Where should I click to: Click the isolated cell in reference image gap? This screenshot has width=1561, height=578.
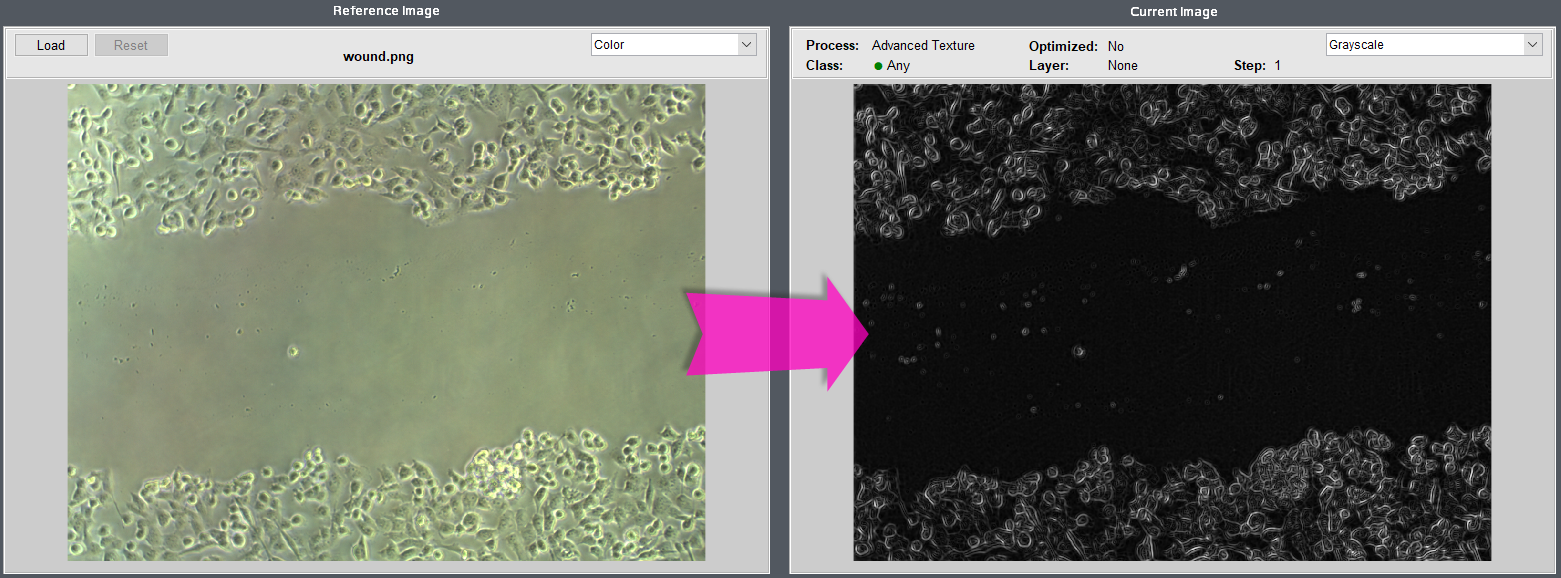(293, 351)
